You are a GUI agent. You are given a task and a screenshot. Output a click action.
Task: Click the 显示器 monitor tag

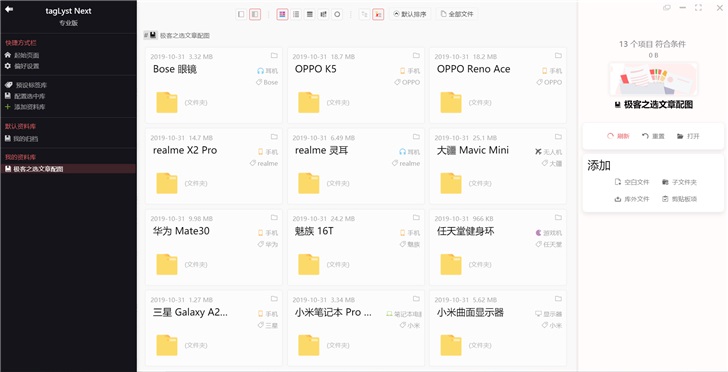[x=549, y=314]
